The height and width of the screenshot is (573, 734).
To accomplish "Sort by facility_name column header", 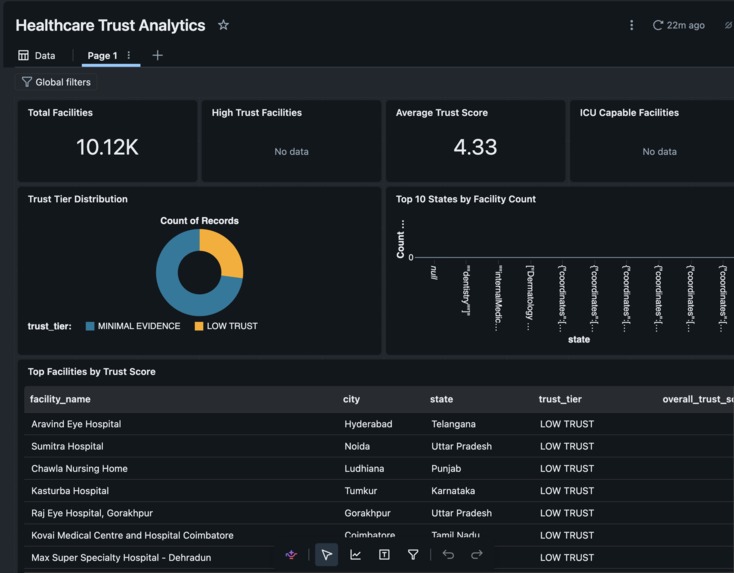I will [x=60, y=399].
